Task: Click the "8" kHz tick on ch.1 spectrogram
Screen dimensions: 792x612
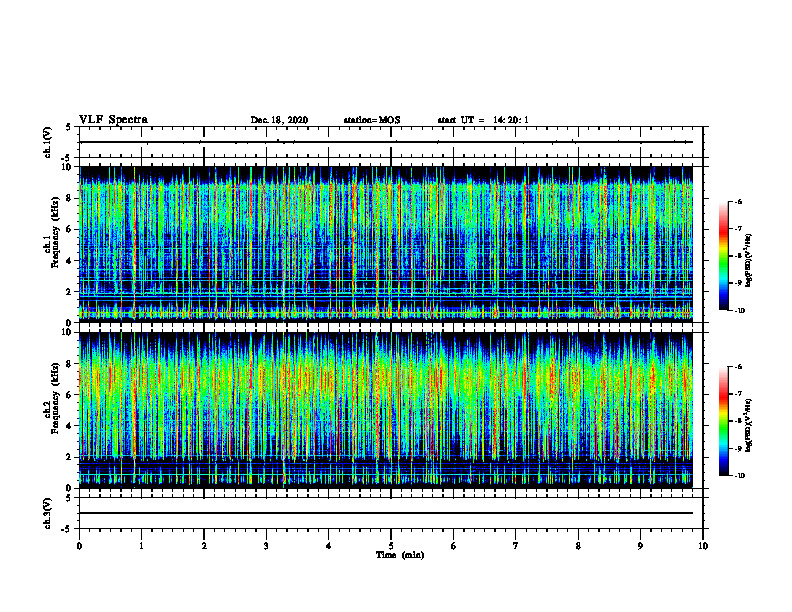Action: (70, 198)
